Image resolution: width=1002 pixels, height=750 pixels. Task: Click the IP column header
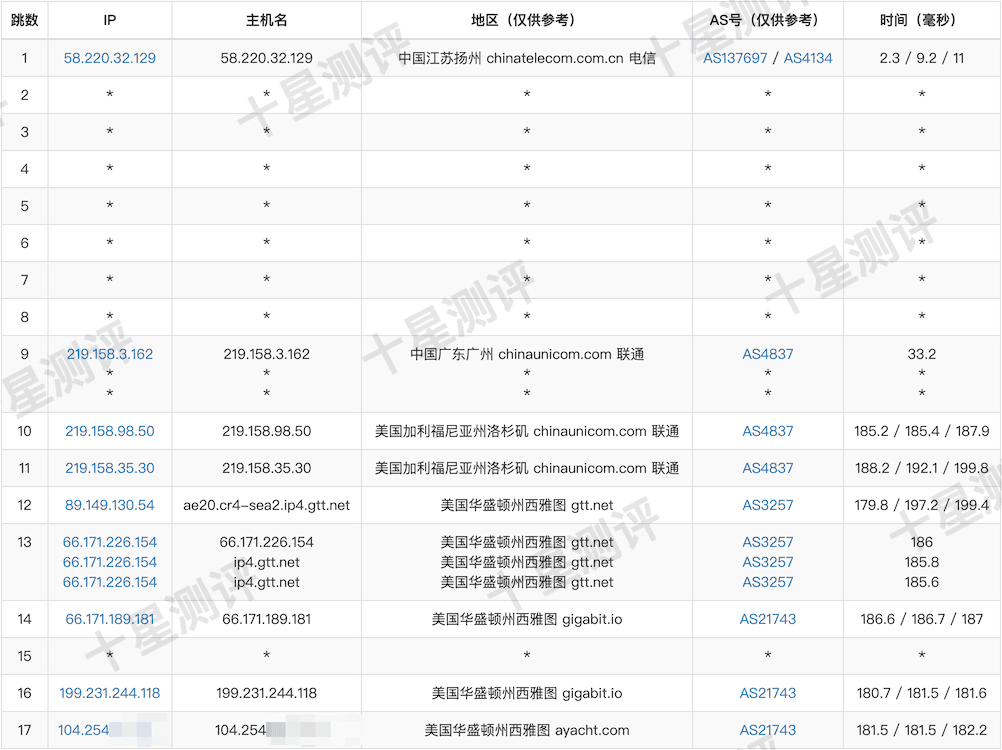110,20
